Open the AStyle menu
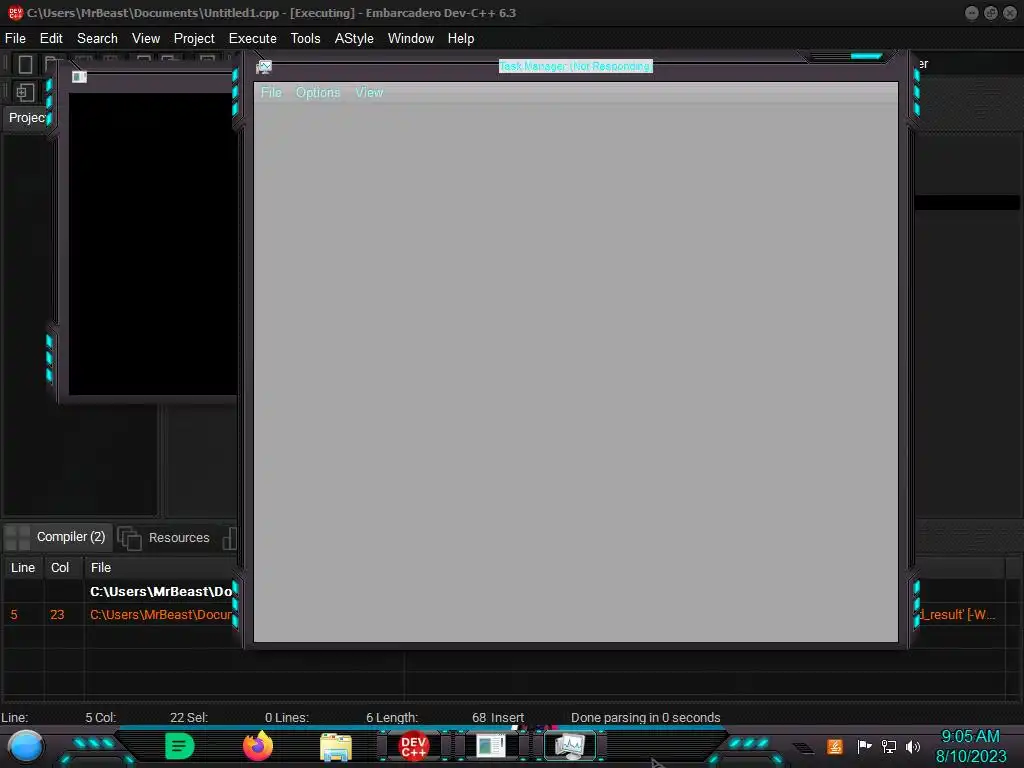The image size is (1024, 768). click(x=354, y=39)
